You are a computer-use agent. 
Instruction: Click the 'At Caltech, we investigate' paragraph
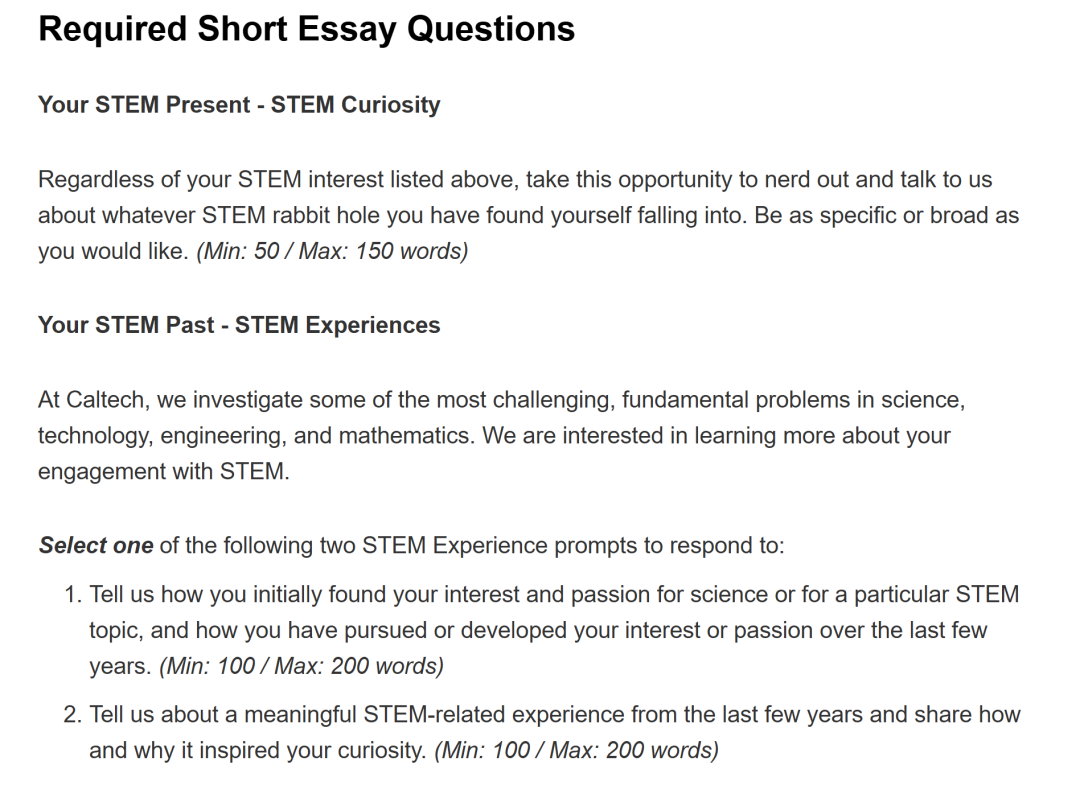pyautogui.click(x=501, y=435)
